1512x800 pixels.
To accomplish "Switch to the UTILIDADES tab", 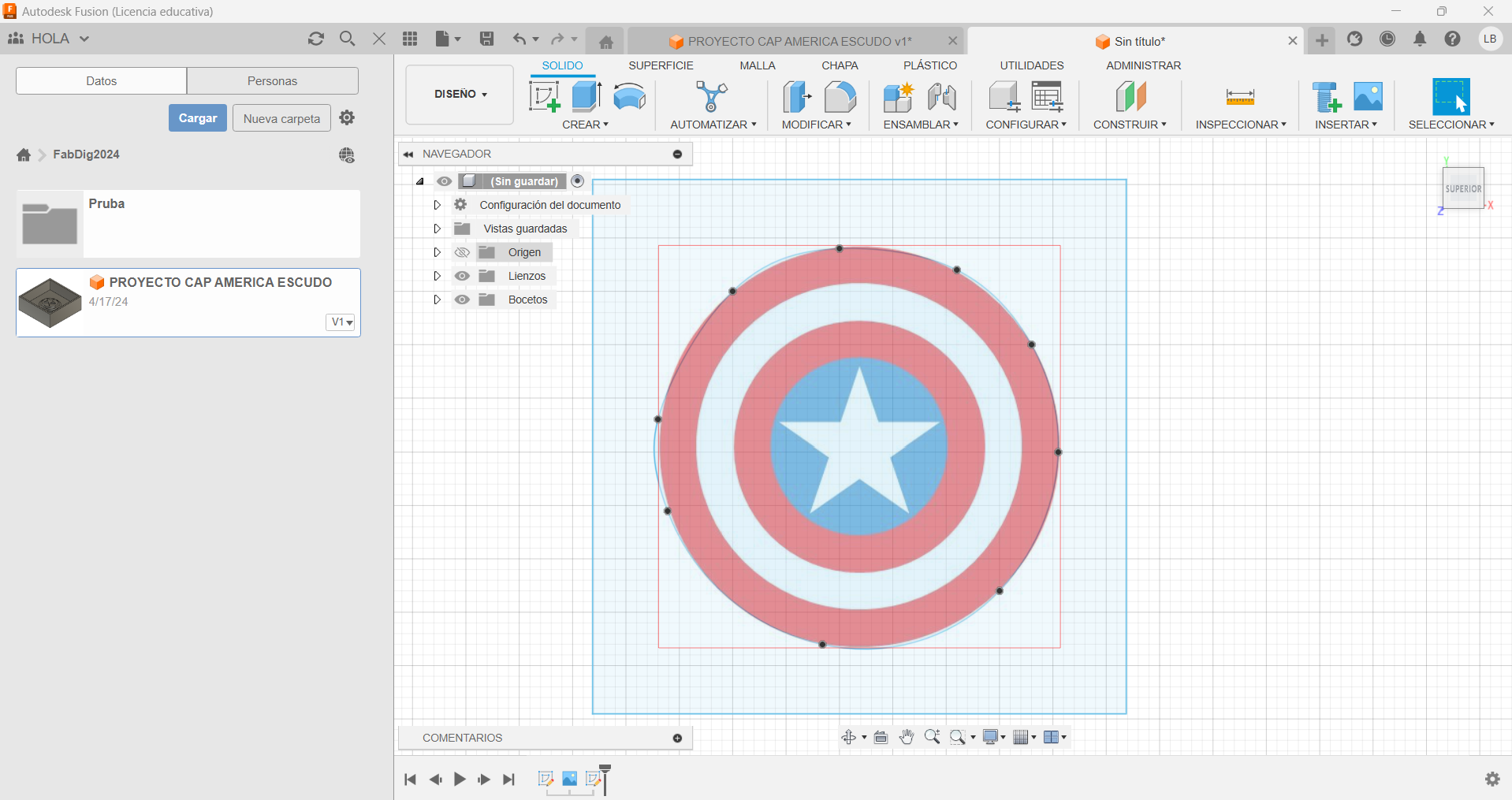I will (x=1032, y=65).
